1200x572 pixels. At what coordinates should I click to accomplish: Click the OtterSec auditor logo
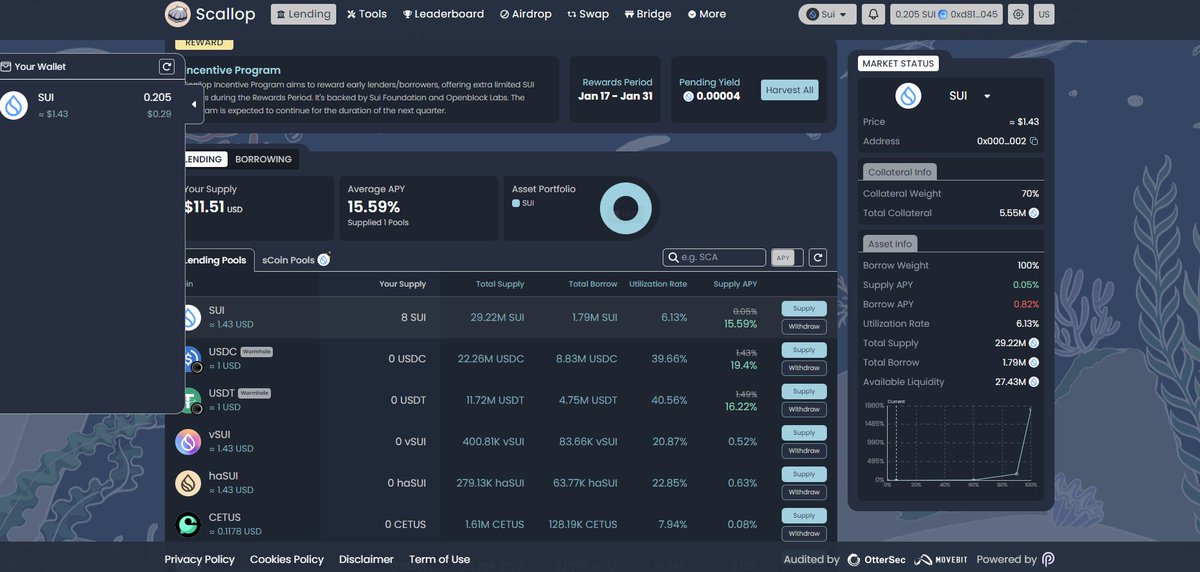click(877, 560)
